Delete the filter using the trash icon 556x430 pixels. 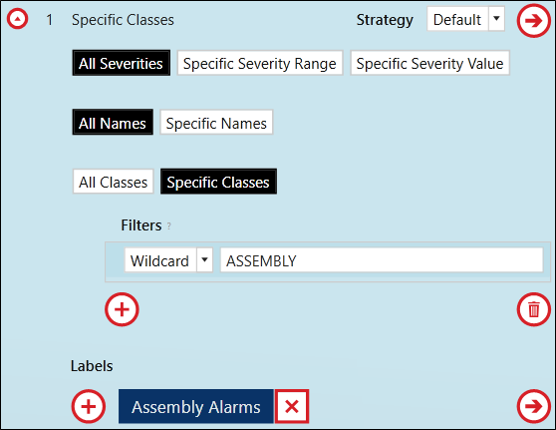tap(534, 309)
